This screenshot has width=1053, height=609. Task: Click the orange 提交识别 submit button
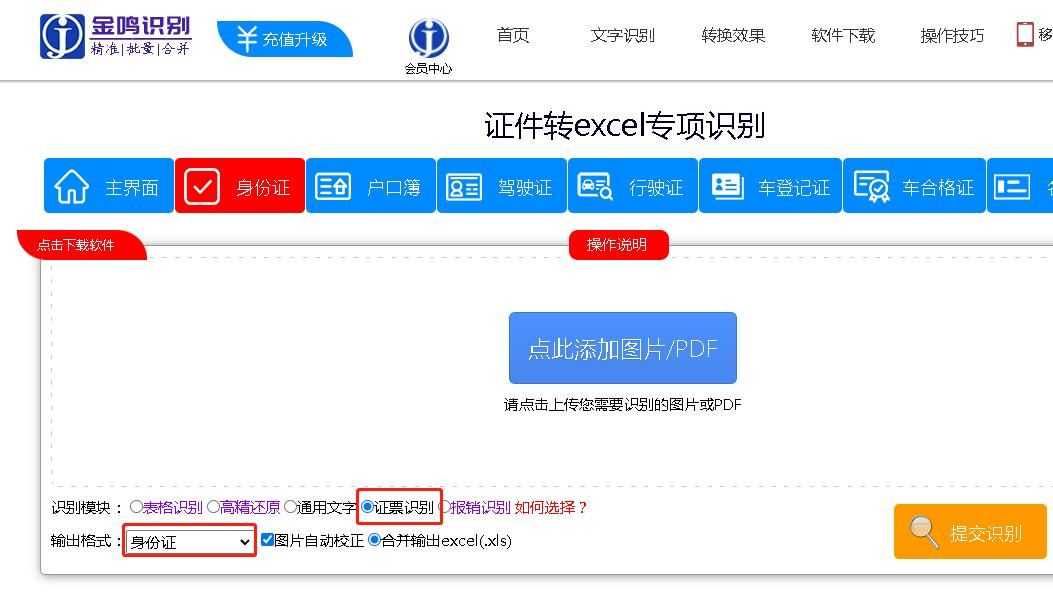[x=968, y=531]
